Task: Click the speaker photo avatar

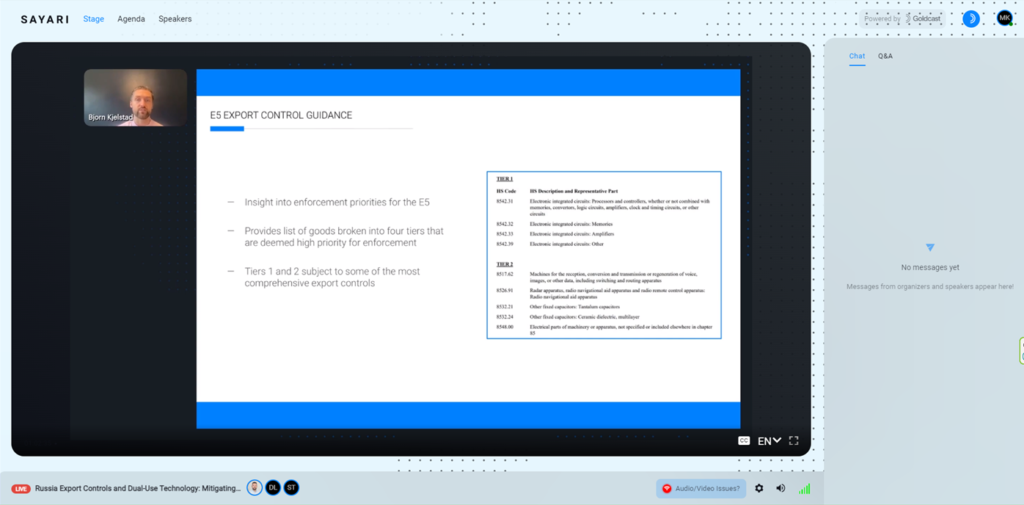Action: (254, 488)
